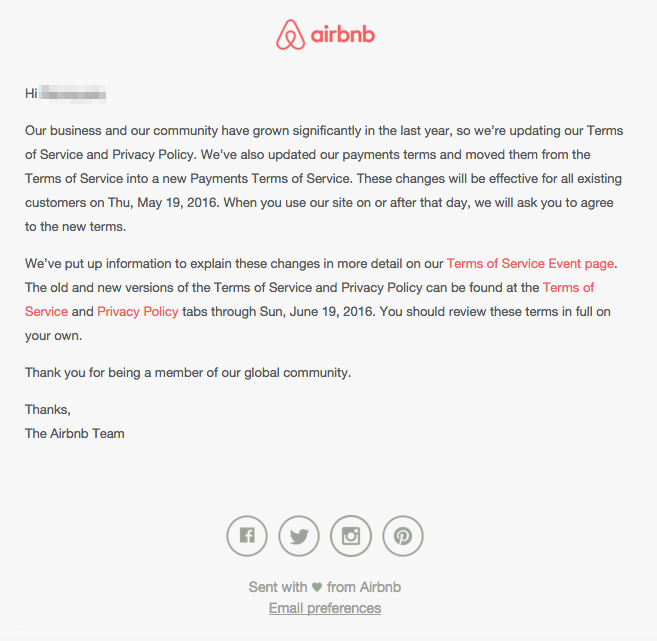Image resolution: width=657 pixels, height=641 pixels.
Task: Go to Email preferences
Action: point(325,608)
